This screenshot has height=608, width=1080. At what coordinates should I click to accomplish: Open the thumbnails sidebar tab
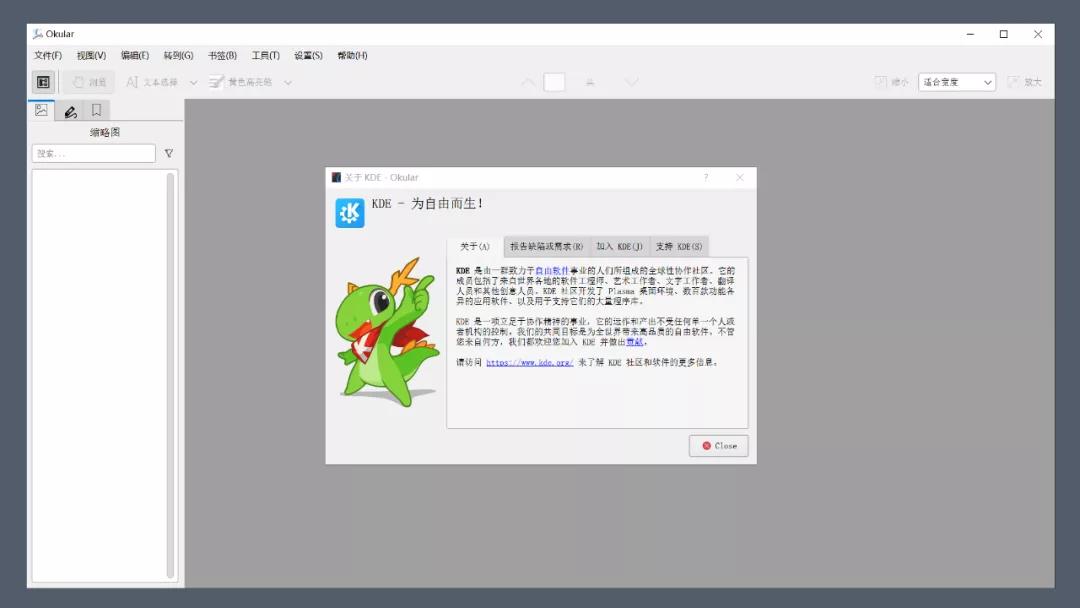point(42,110)
